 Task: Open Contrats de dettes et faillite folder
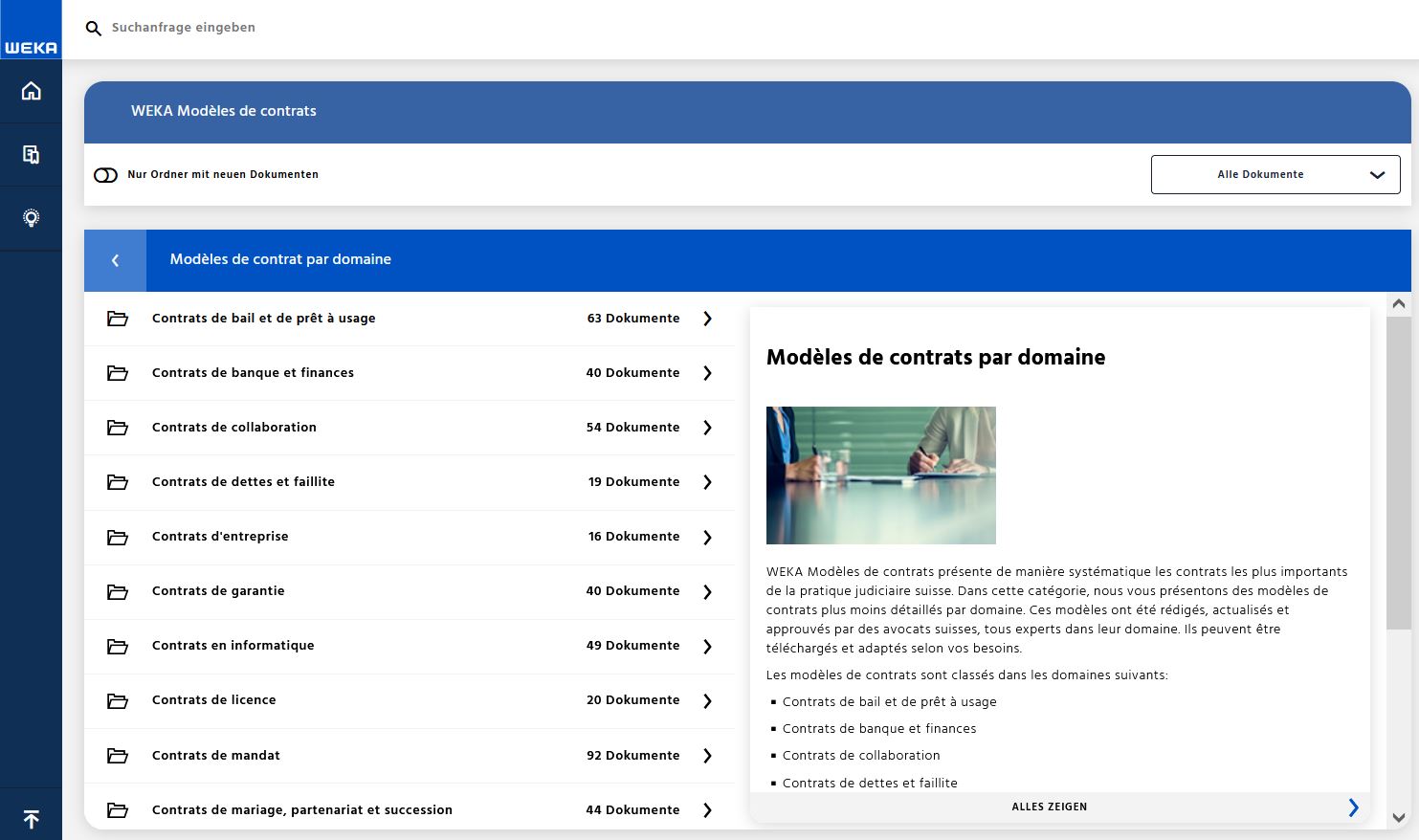pyautogui.click(x=243, y=482)
